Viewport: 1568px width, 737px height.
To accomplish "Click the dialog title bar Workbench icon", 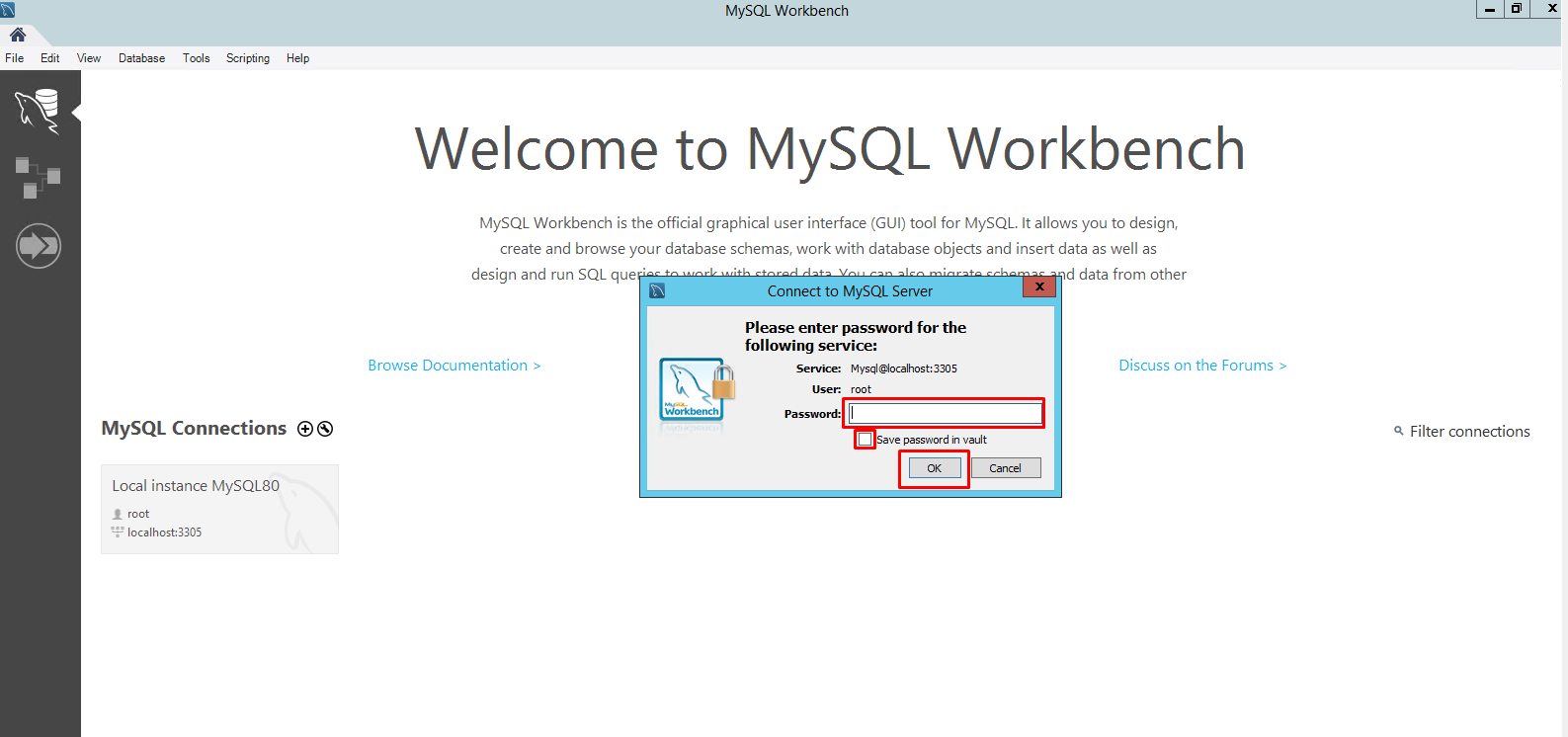I will 657,290.
